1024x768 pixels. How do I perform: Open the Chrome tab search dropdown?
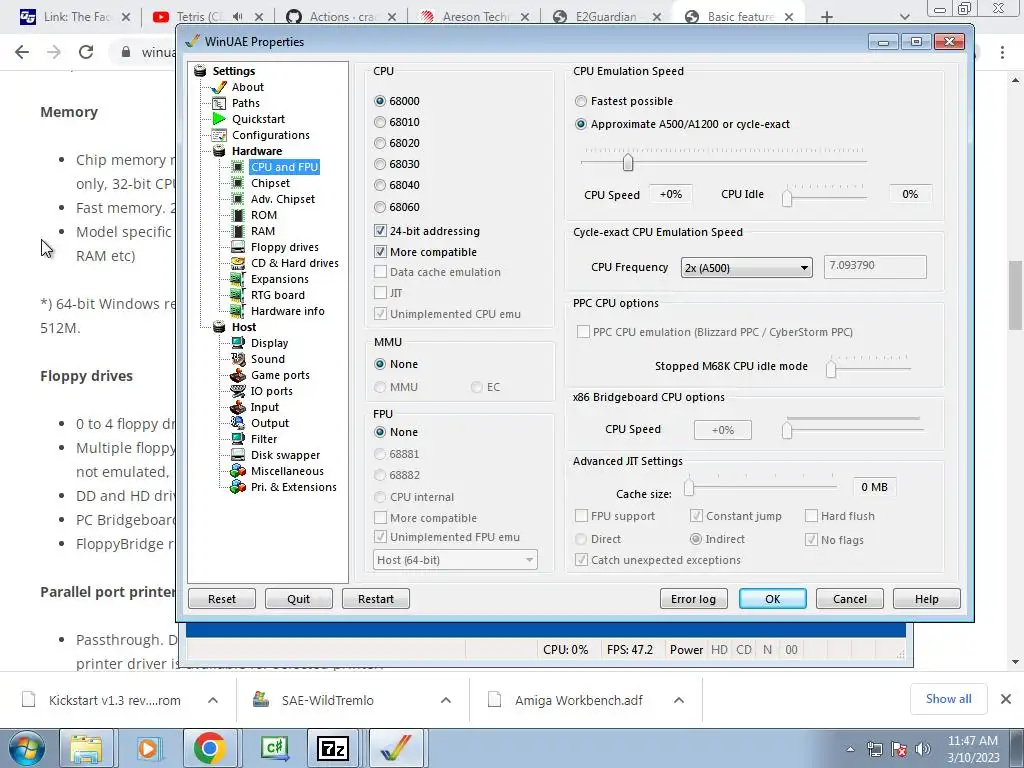click(x=904, y=17)
